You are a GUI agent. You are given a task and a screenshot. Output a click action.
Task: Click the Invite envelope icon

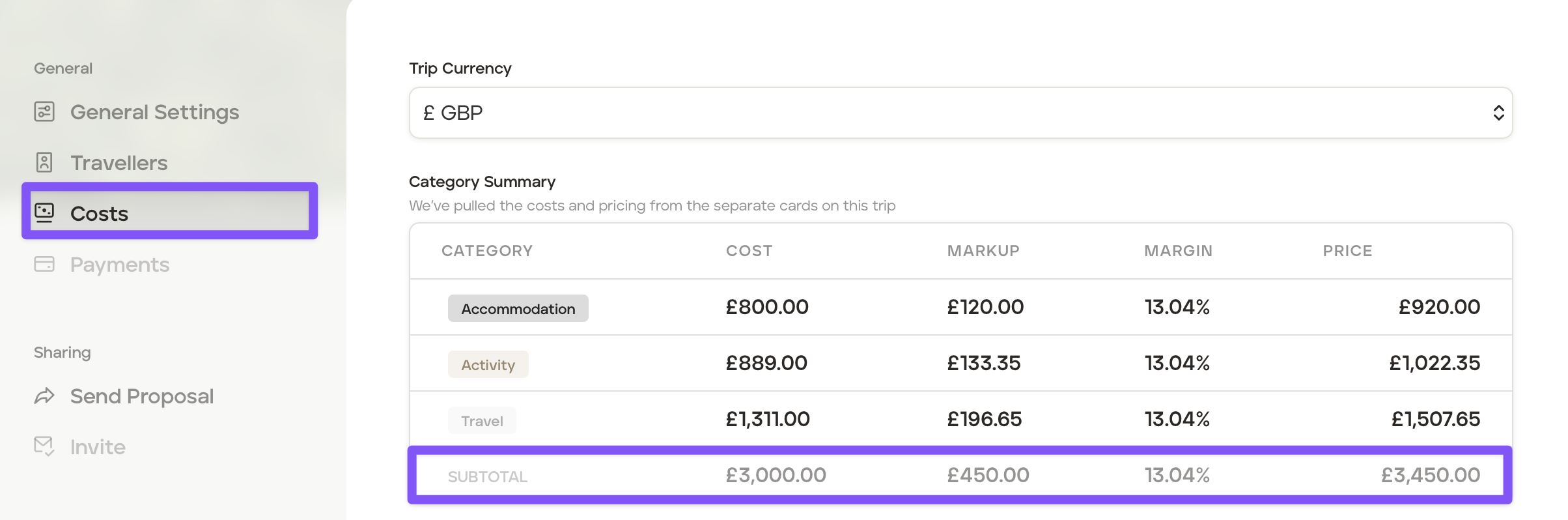tap(44, 446)
